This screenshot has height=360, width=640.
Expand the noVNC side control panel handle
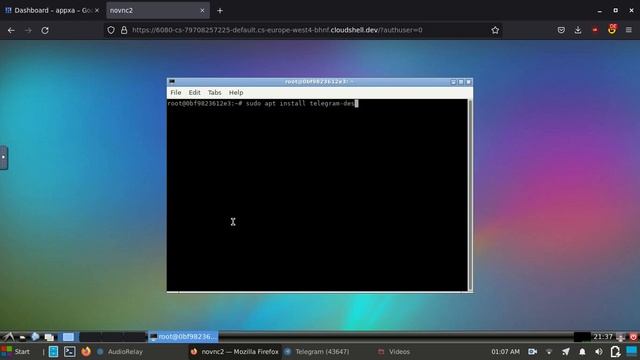(4, 157)
